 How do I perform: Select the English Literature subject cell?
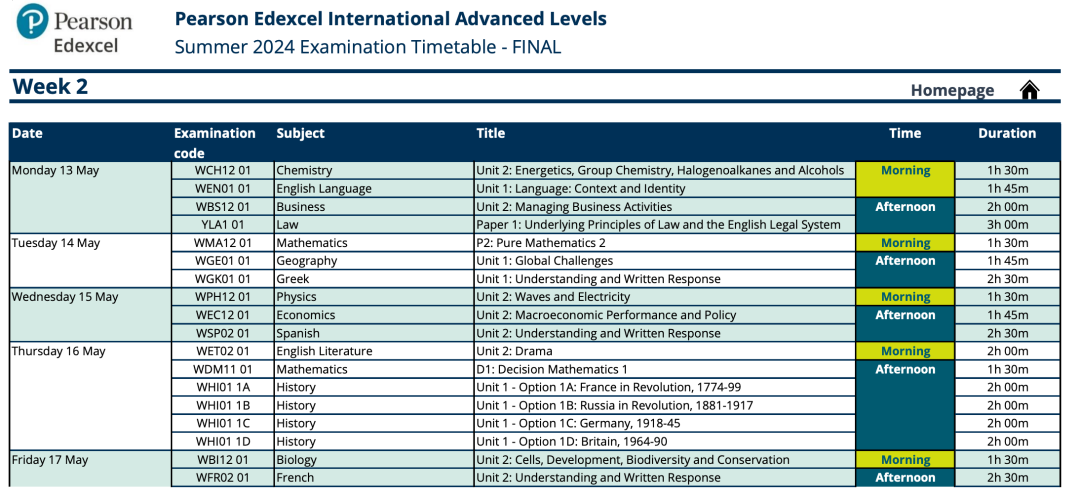(x=374, y=351)
